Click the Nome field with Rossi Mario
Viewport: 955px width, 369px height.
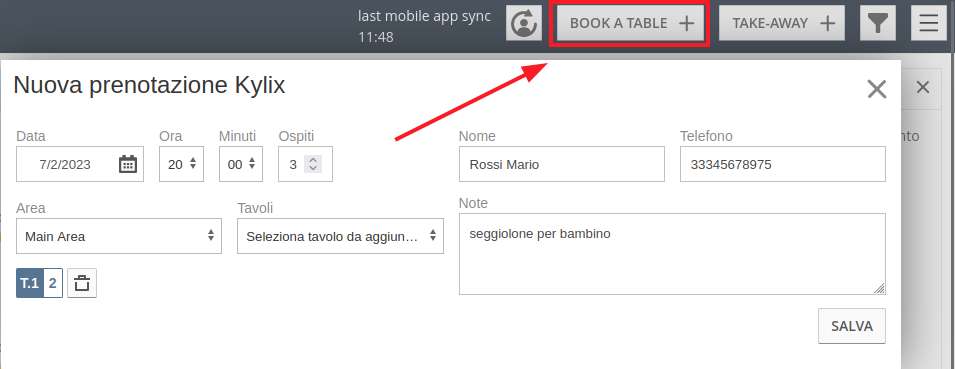[x=562, y=164]
